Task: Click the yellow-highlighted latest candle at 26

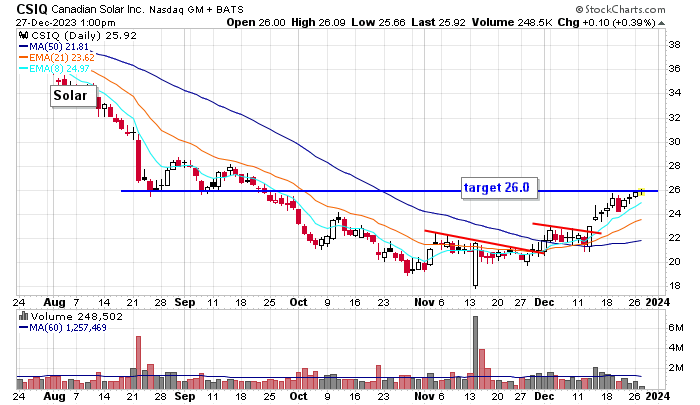Action: 642,192
